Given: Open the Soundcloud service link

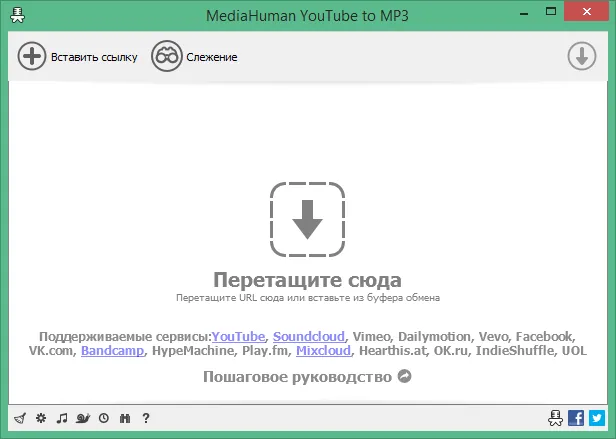Looking at the screenshot, I should pyautogui.click(x=309, y=337).
